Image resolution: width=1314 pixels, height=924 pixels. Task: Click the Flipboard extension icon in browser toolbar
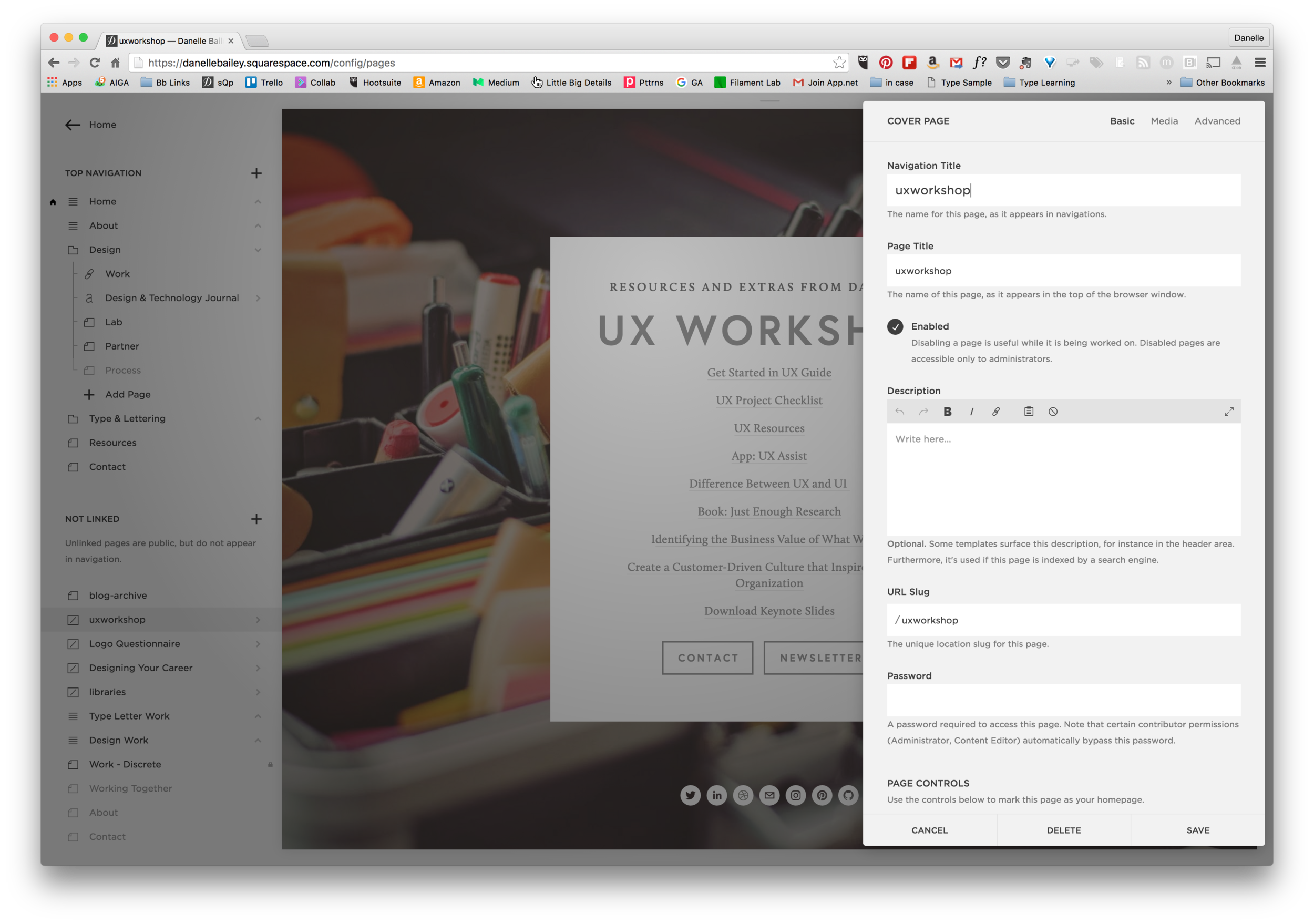[909, 63]
